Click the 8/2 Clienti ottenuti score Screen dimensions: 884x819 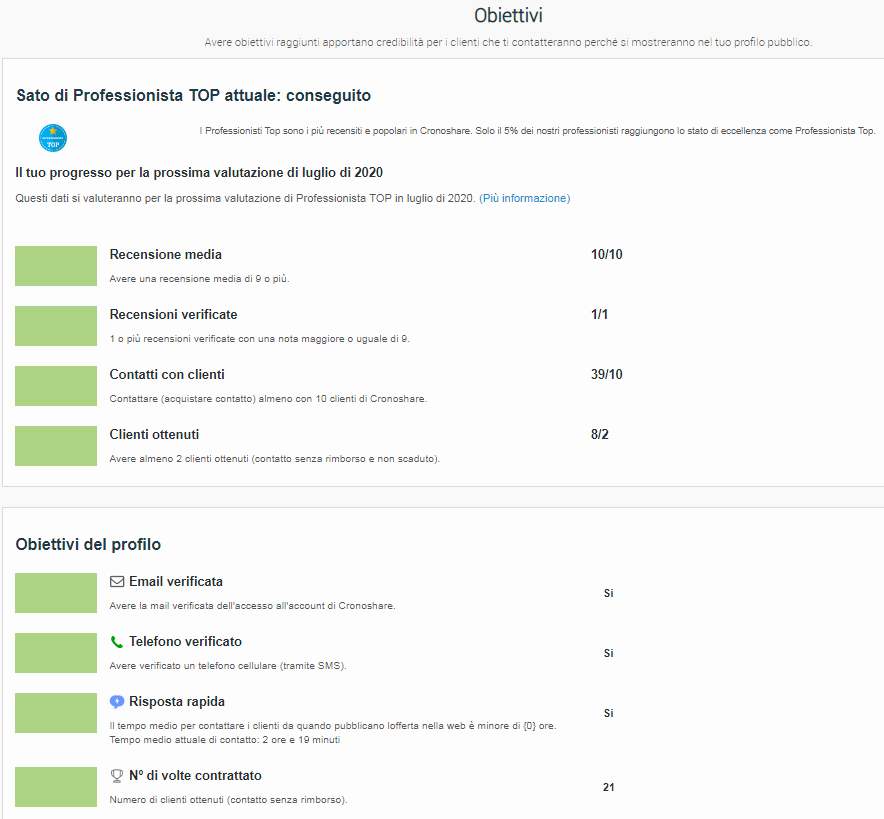600,435
